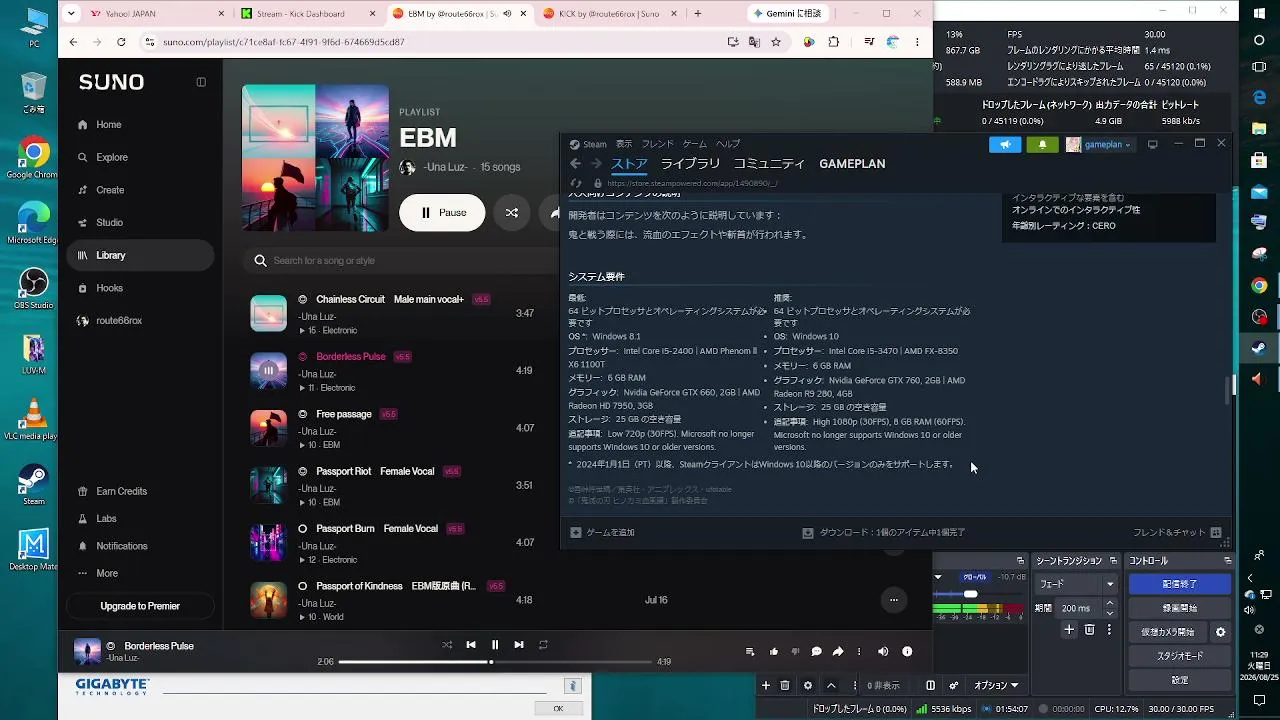Pause playback in the bottom Suno player

tap(495, 645)
